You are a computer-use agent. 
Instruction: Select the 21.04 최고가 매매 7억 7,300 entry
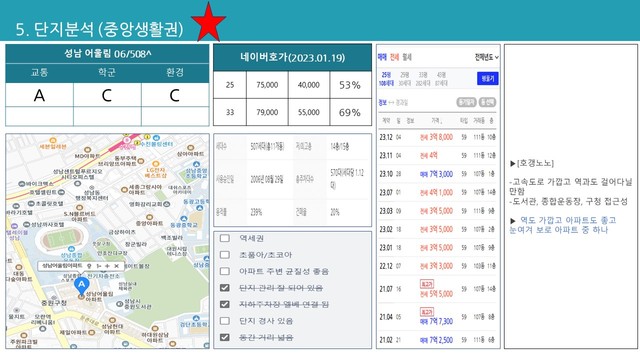[438, 316]
